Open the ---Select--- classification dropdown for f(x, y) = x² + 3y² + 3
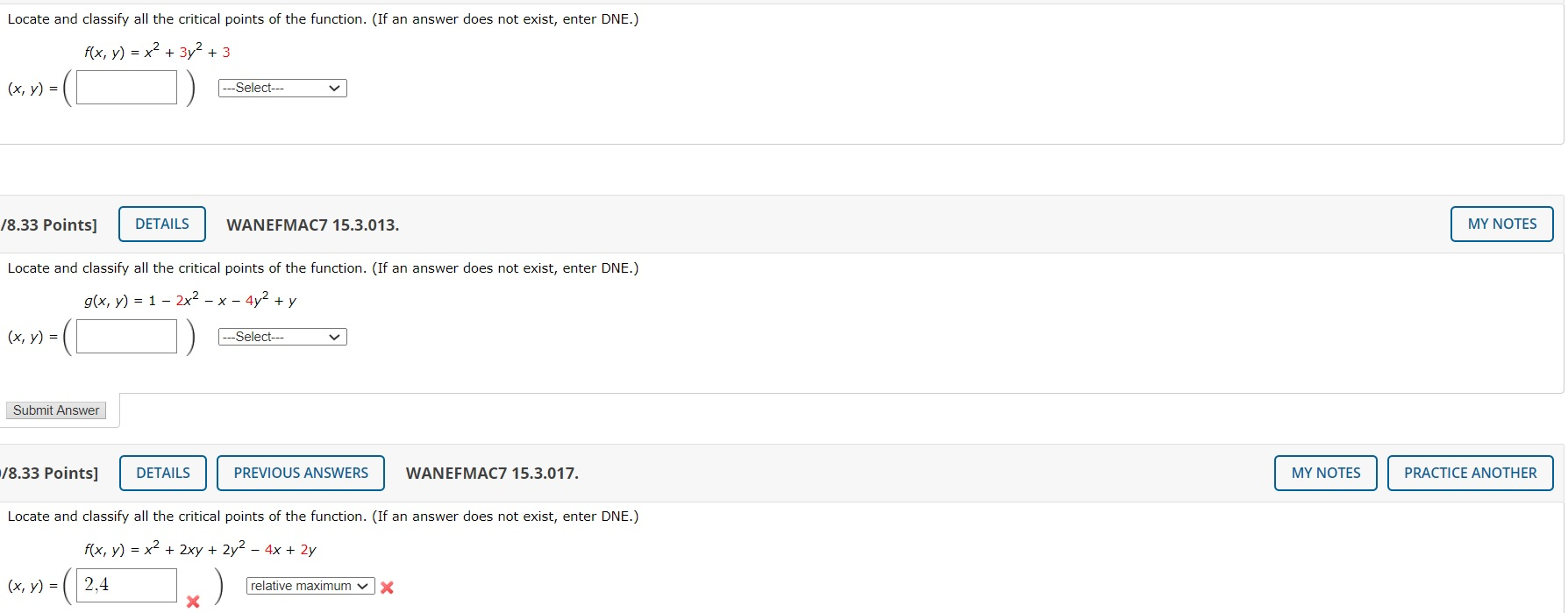Image resolution: width=1568 pixels, height=613 pixels. (281, 88)
